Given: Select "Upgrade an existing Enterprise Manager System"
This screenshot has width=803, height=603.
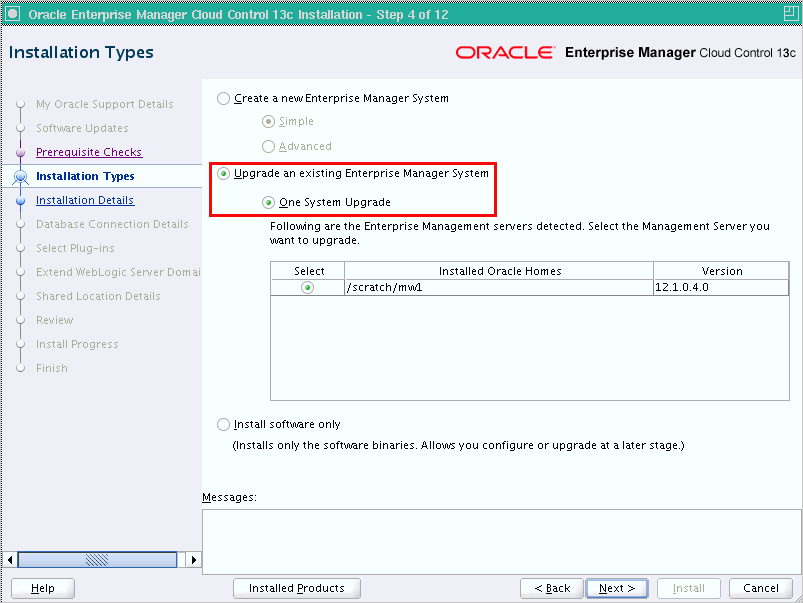Looking at the screenshot, I should click(223, 173).
